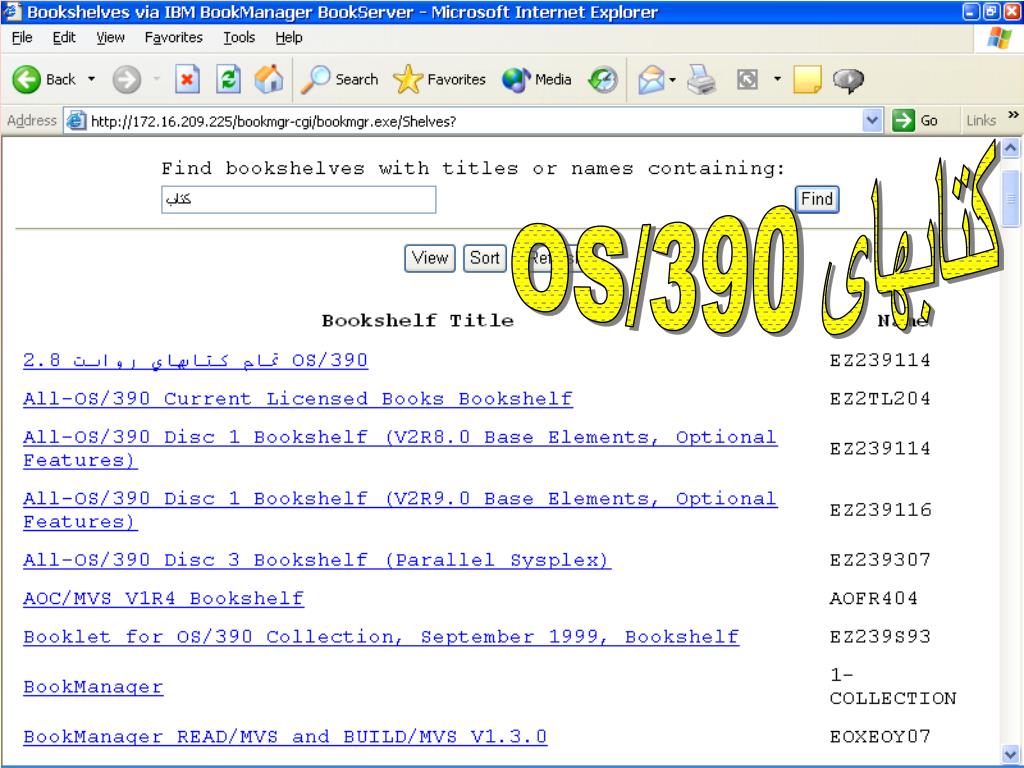Image resolution: width=1024 pixels, height=768 pixels.
Task: Open the BookManager link
Action: [93, 687]
